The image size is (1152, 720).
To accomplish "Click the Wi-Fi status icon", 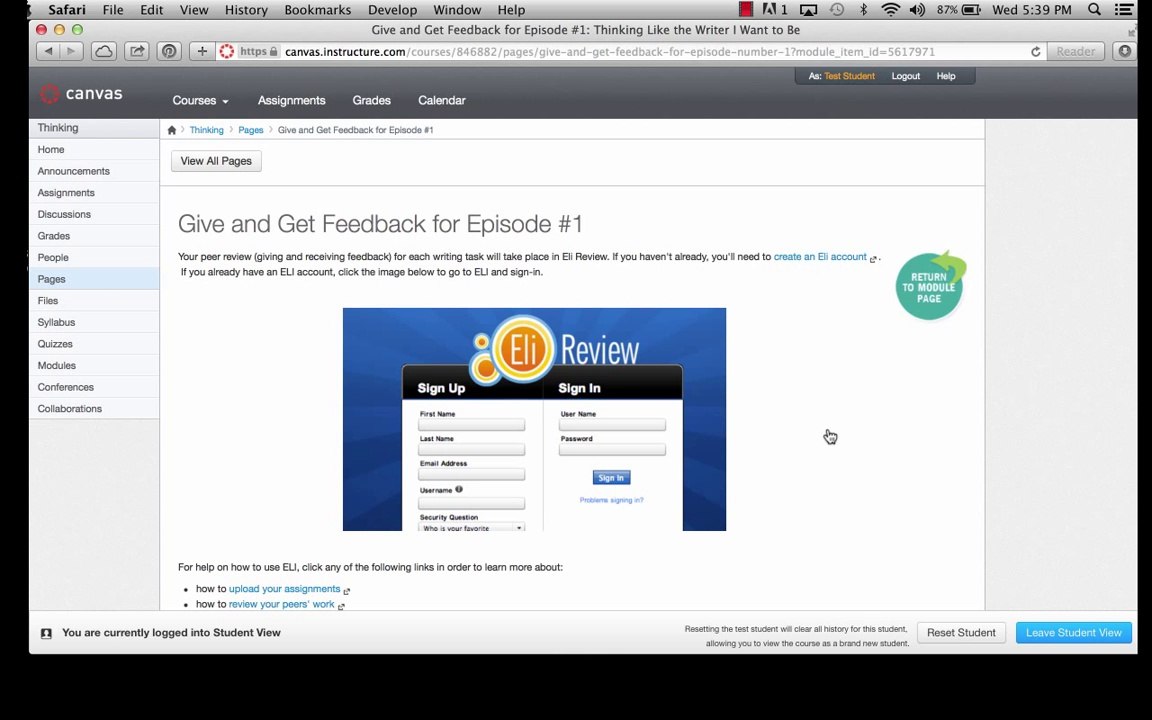I will pyautogui.click(x=890, y=10).
